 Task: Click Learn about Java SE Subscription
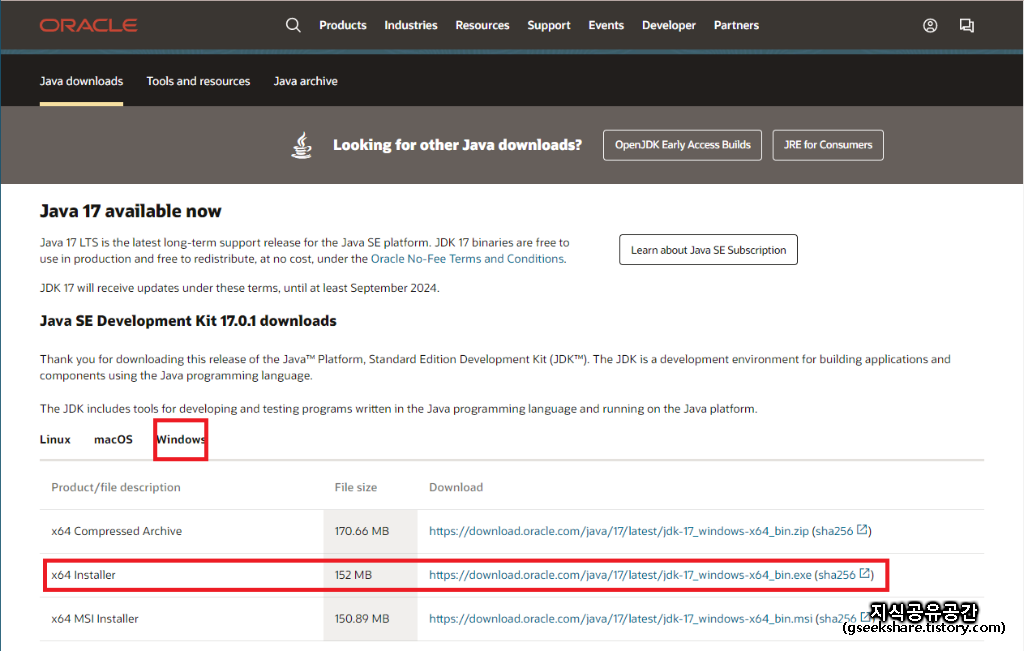point(709,250)
